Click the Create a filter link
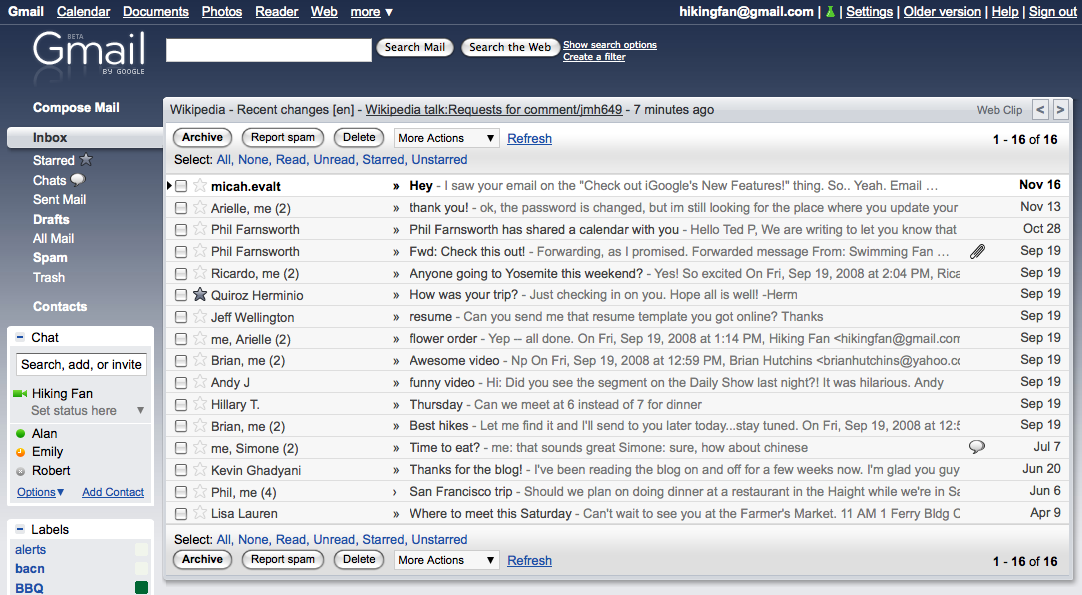Image resolution: width=1082 pixels, height=595 pixels. [594, 57]
